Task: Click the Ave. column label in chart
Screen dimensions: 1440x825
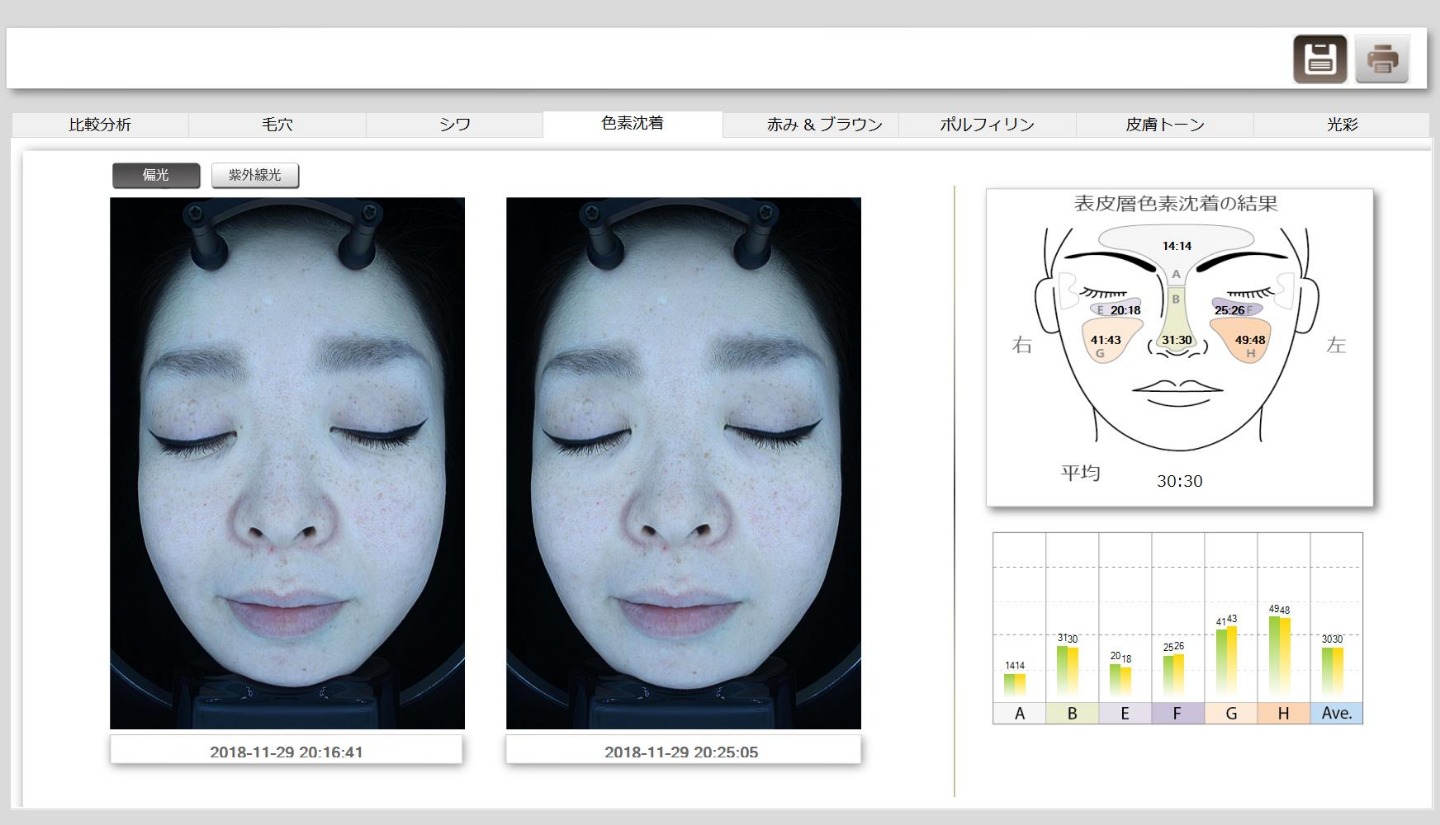Action: (x=1337, y=713)
